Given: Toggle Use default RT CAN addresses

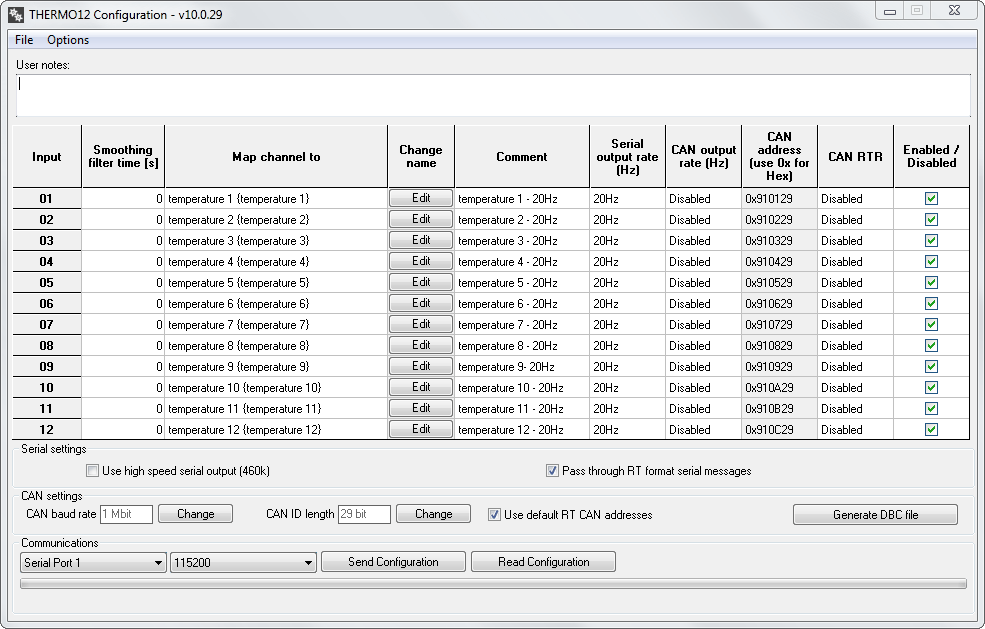Looking at the screenshot, I should pos(494,515).
